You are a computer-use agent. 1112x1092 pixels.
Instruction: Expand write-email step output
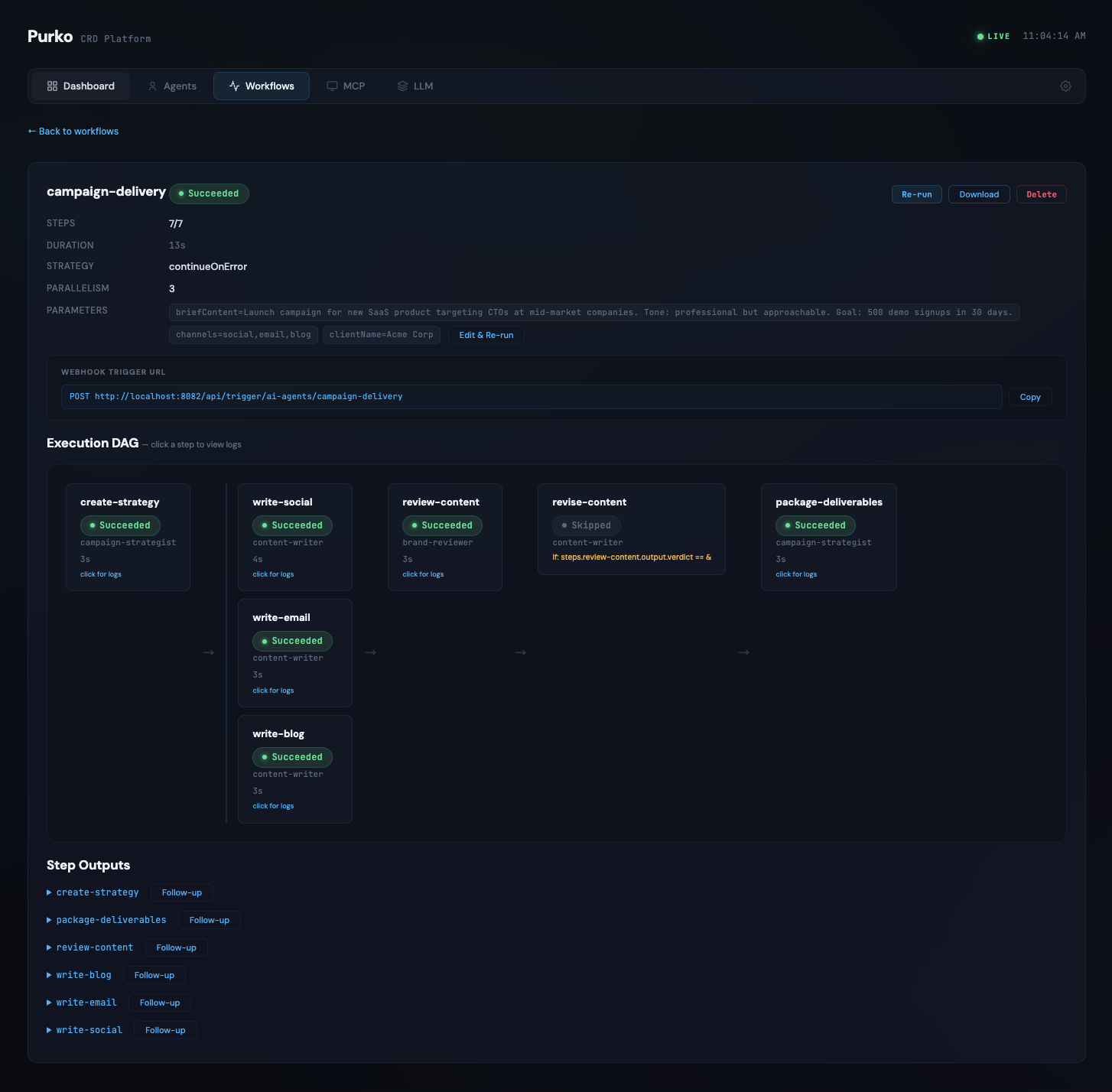(x=82, y=1003)
